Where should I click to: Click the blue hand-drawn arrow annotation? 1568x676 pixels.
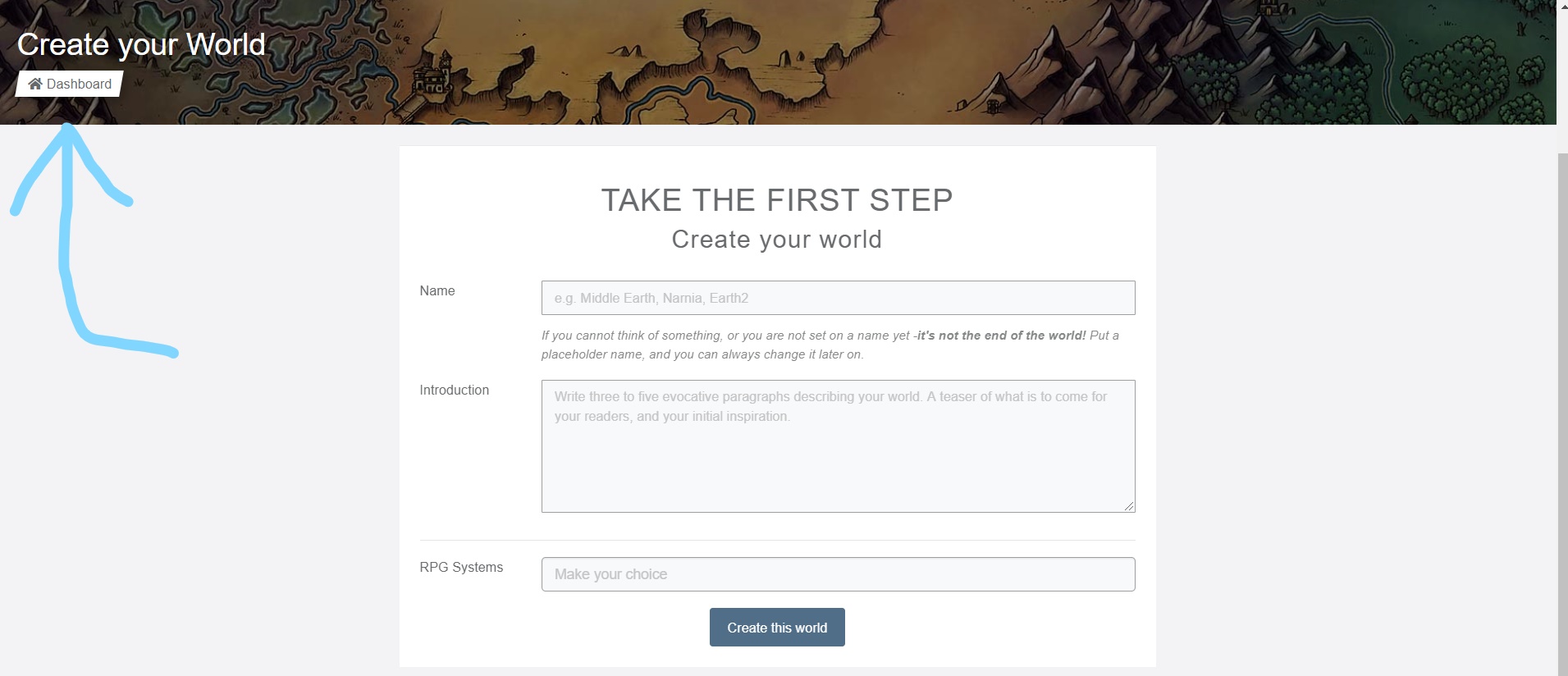point(67,246)
